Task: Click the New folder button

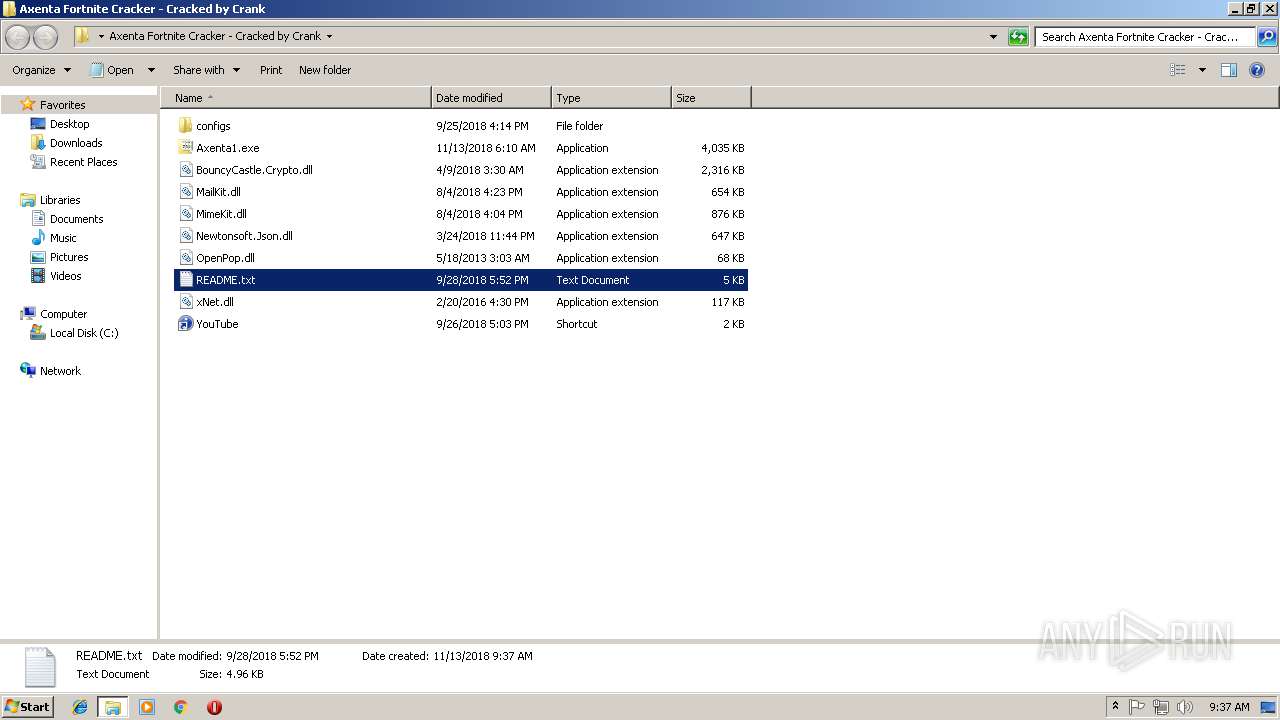Action: (325, 70)
